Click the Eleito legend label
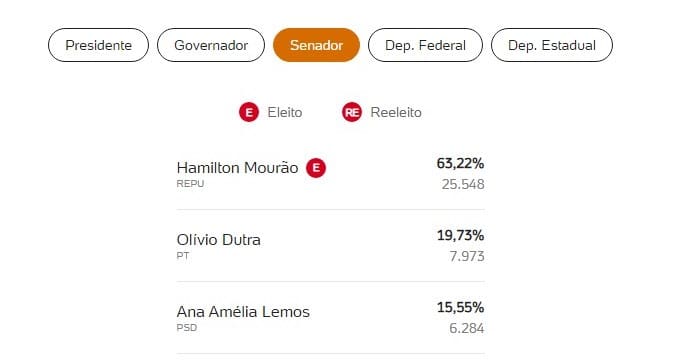 click(285, 112)
